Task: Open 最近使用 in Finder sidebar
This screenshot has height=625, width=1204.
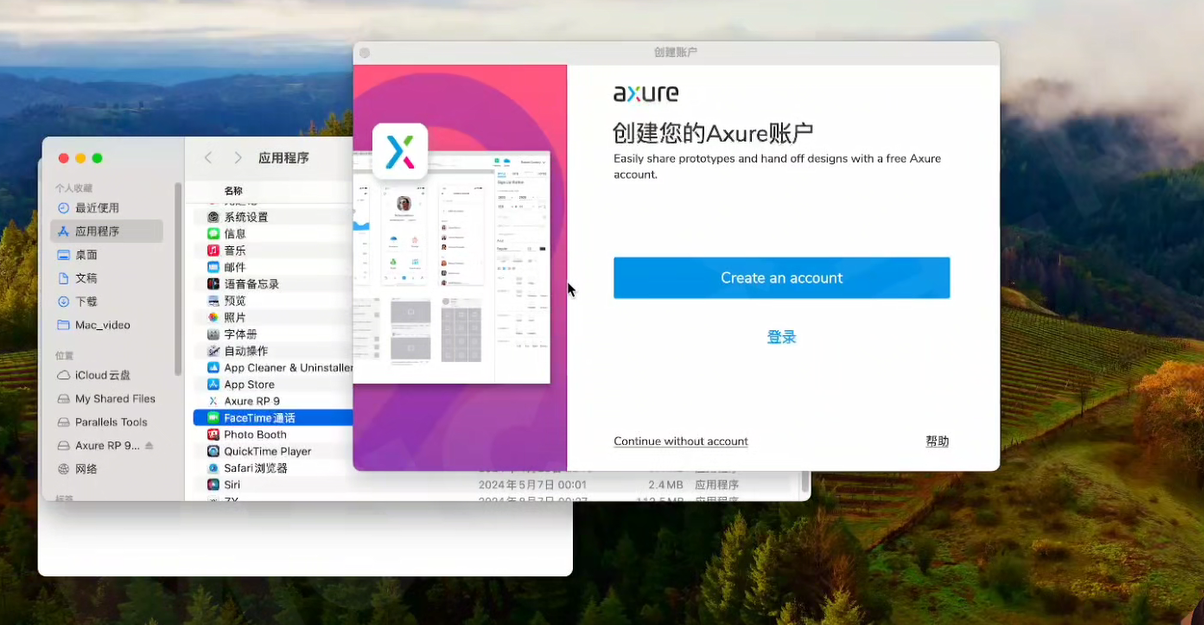Action: pyautogui.click(x=96, y=208)
